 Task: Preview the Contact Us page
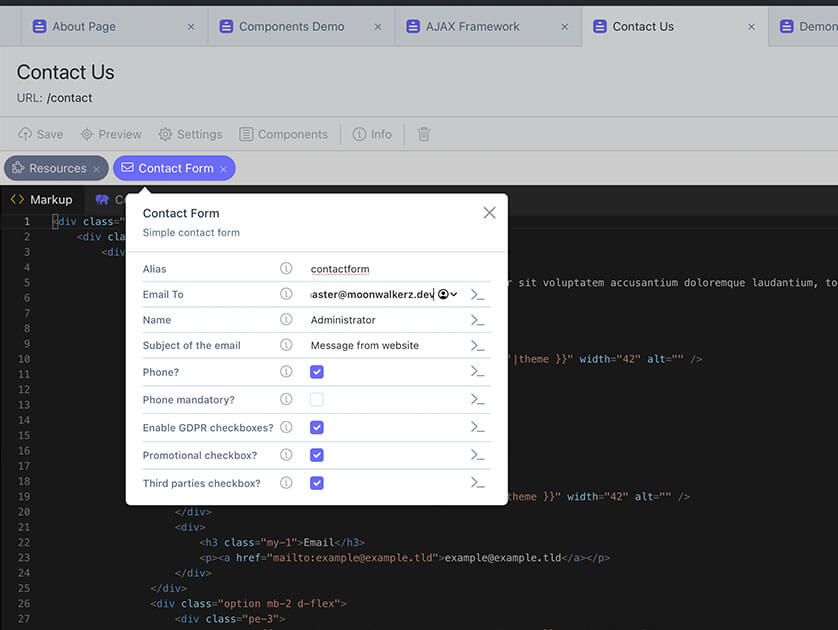click(x=111, y=134)
